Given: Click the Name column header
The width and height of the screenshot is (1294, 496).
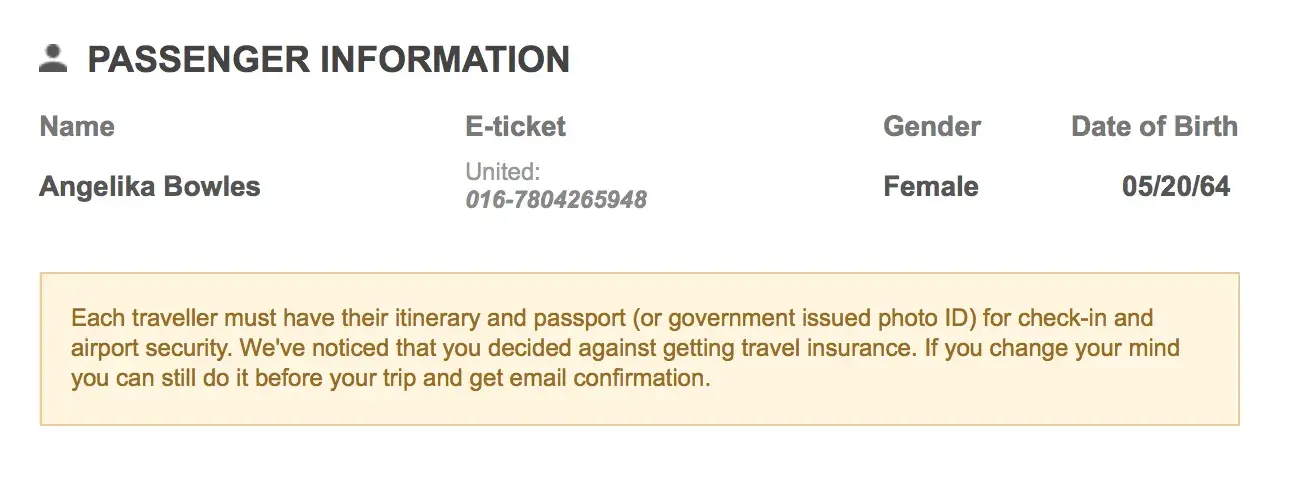Looking at the screenshot, I should [x=77, y=127].
